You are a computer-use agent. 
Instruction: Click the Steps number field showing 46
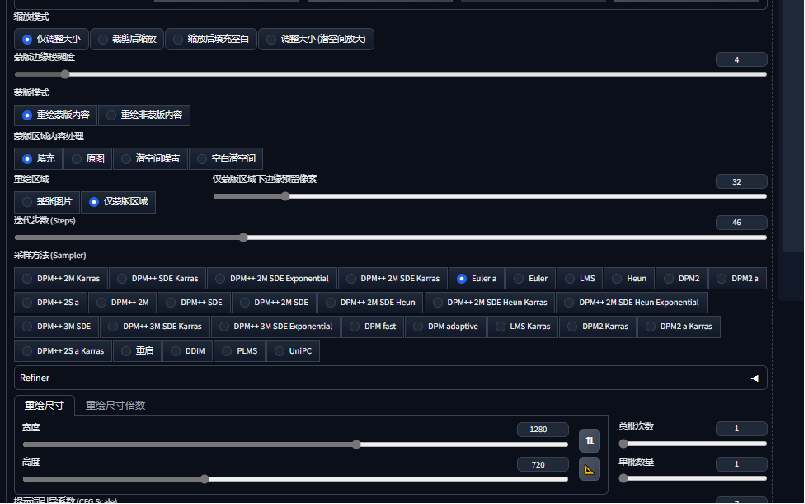click(x=741, y=222)
